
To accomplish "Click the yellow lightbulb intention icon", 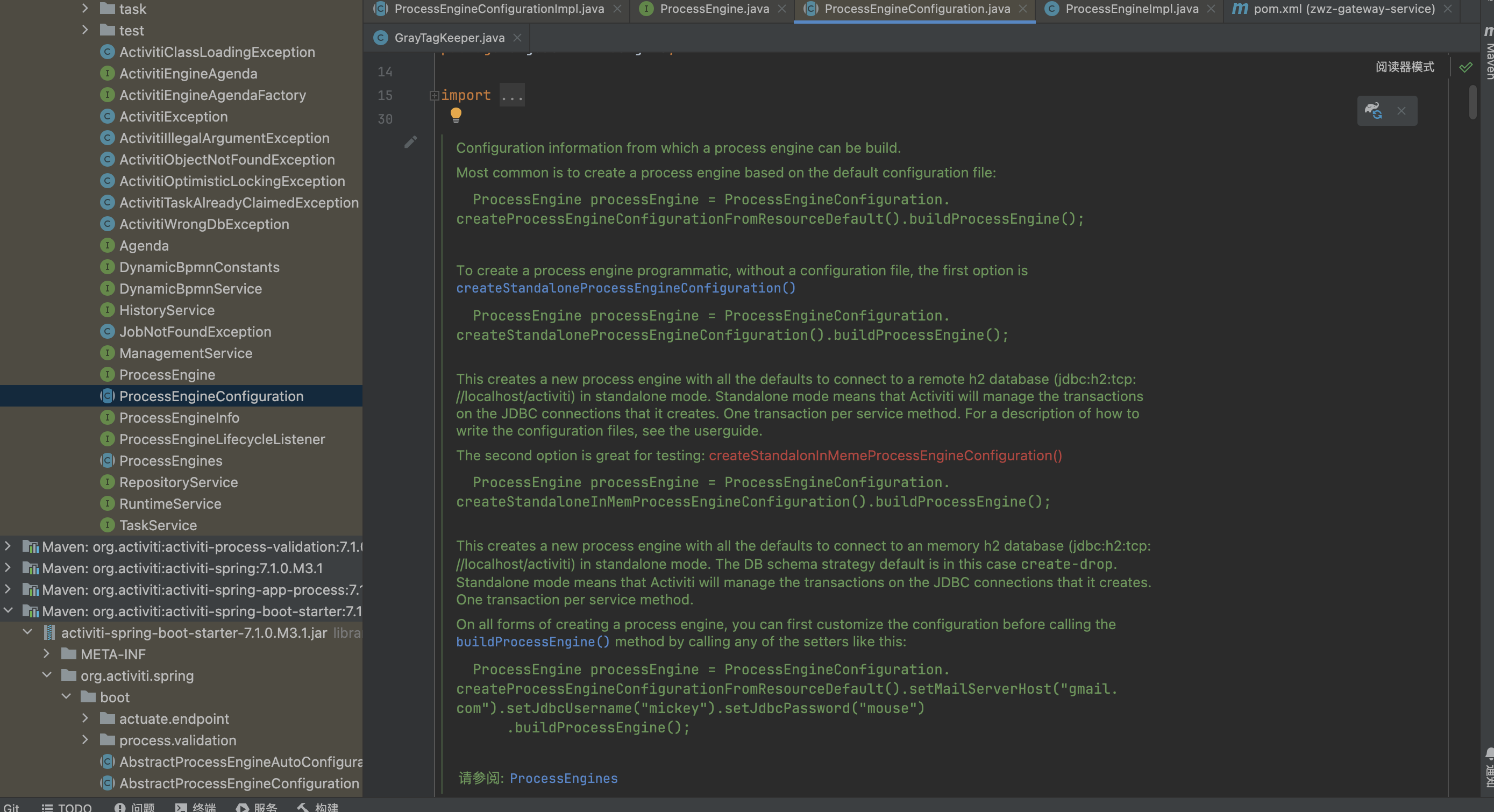I will pyautogui.click(x=456, y=114).
